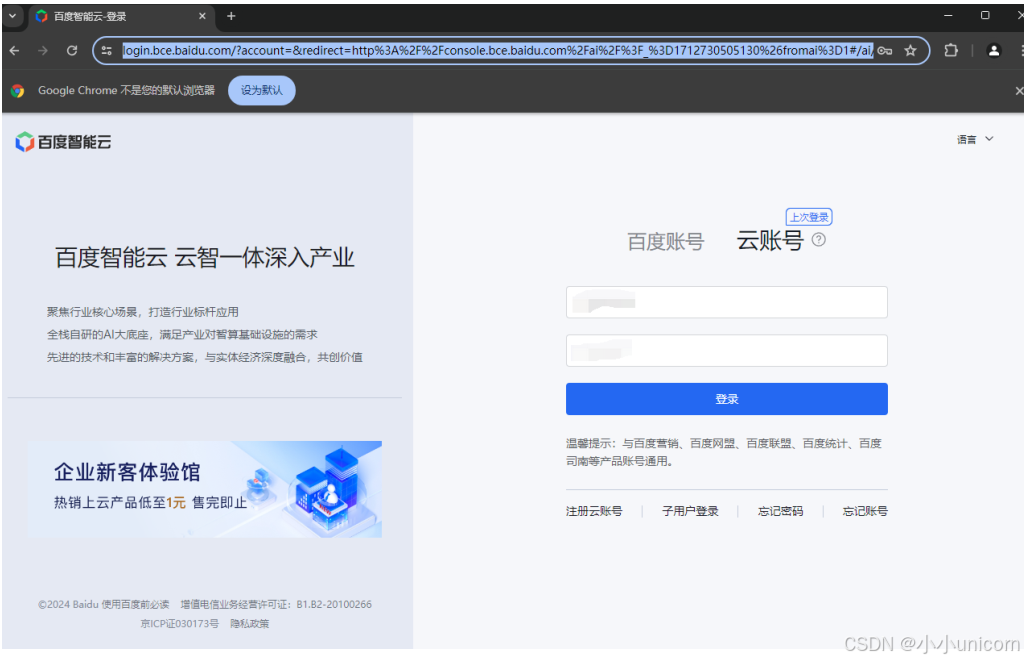Open saved password key icon

[x=884, y=50]
